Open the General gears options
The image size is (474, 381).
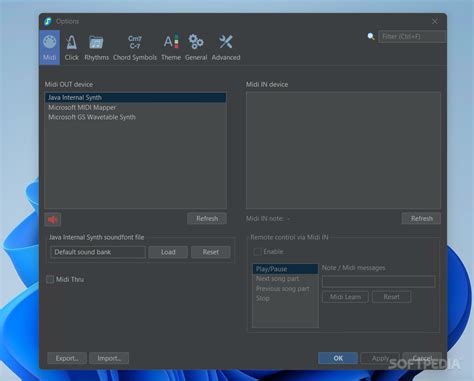(x=196, y=47)
